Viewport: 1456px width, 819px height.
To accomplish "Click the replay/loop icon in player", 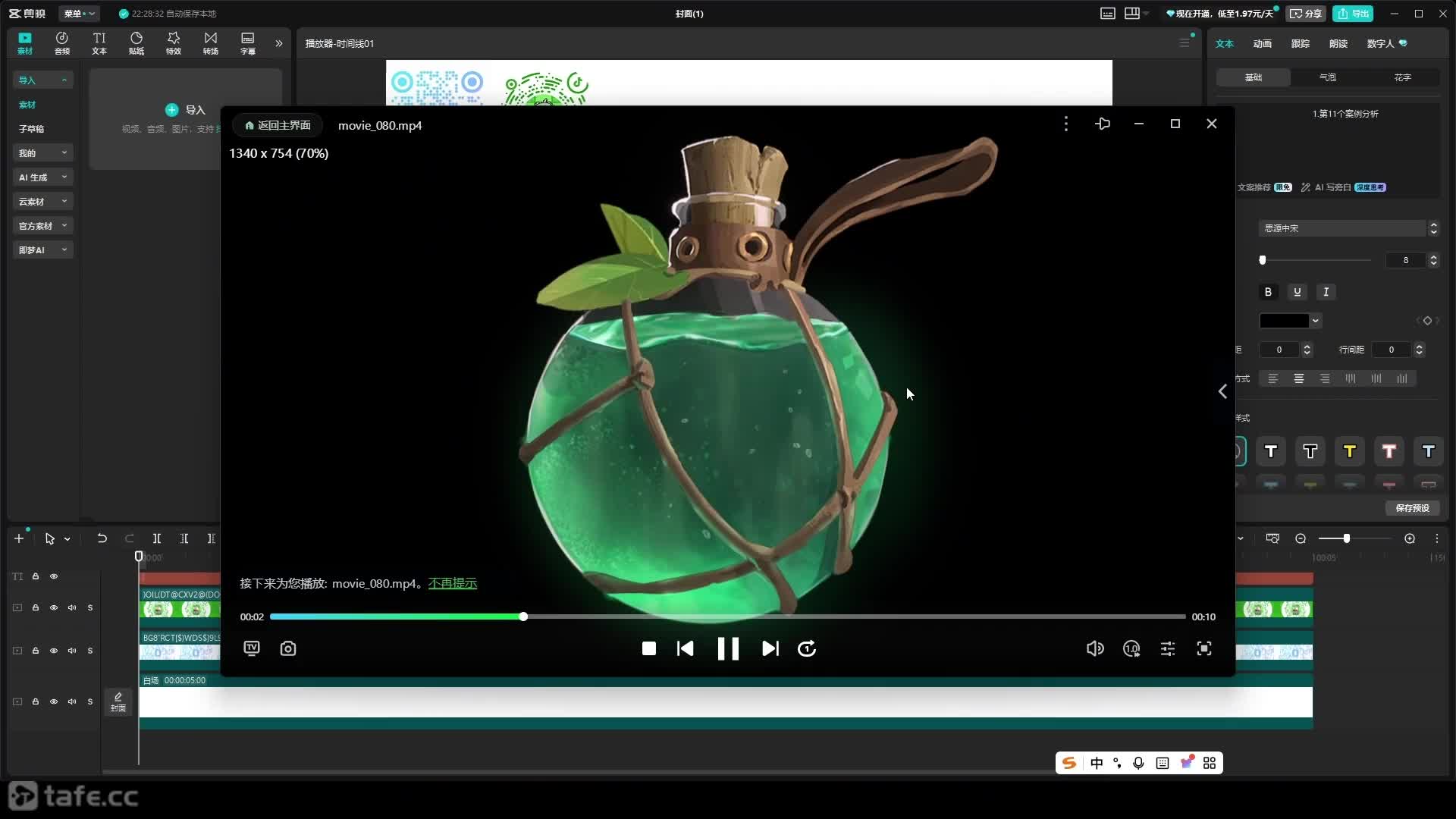I will point(807,648).
